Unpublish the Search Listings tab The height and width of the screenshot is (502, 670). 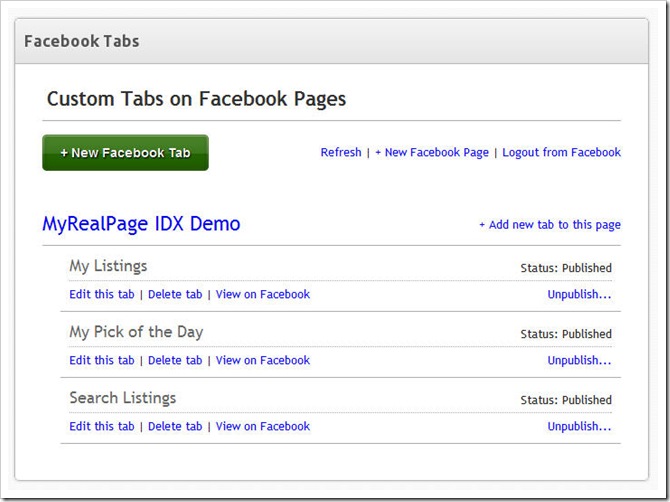[x=579, y=426]
